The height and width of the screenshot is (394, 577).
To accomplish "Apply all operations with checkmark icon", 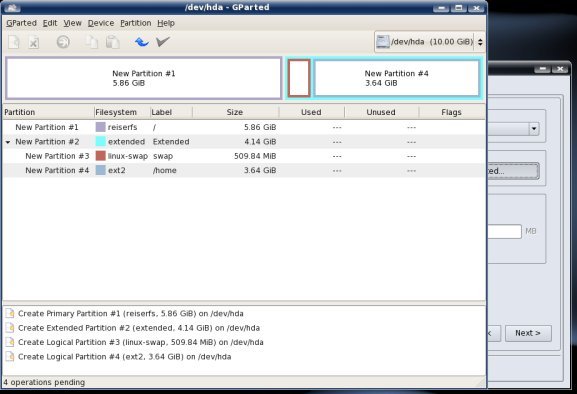I will tap(163, 42).
